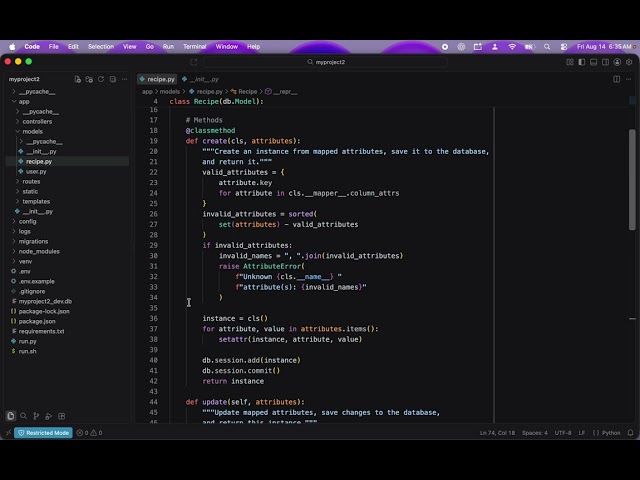Click the Apple menu logo
The width and height of the screenshot is (640, 480).
[x=12, y=47]
